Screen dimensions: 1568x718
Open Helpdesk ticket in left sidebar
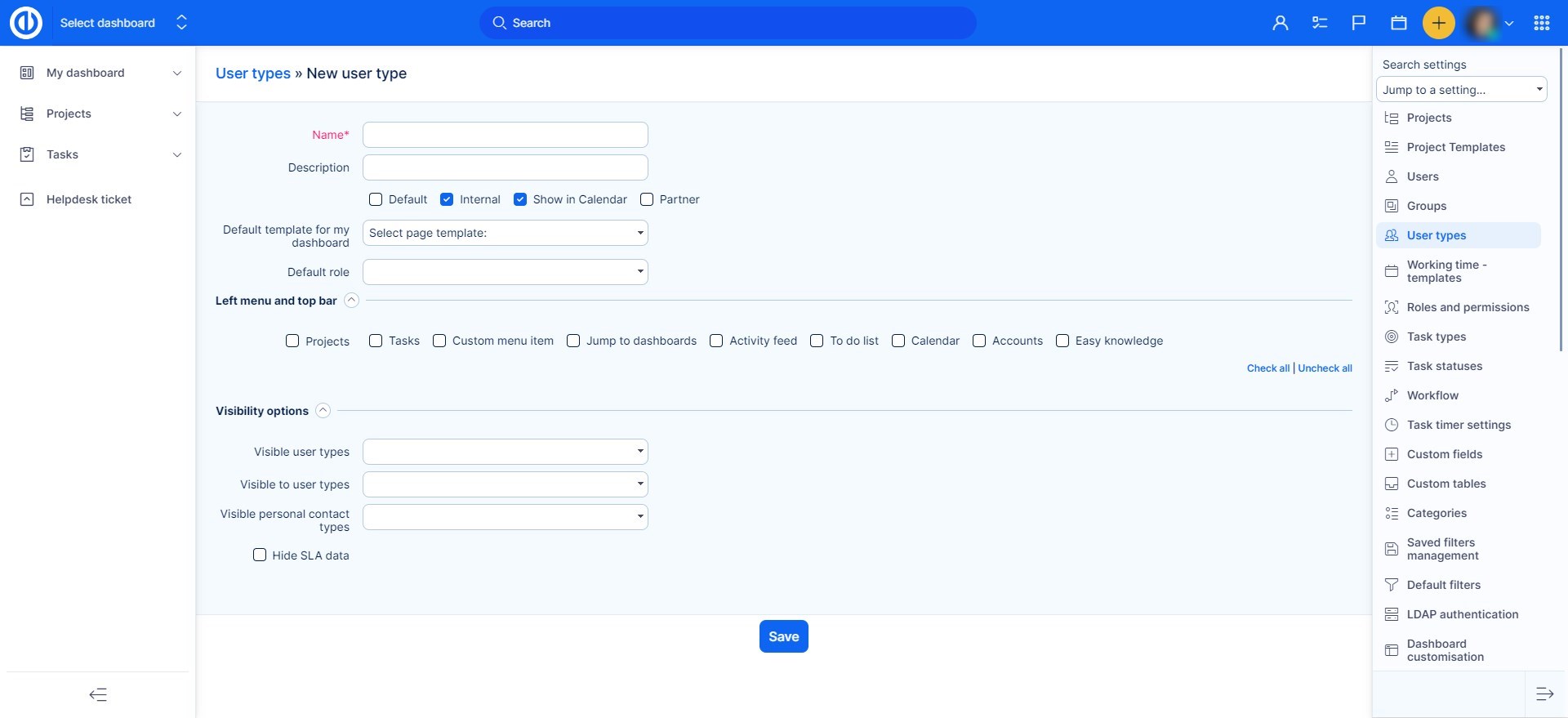coord(88,199)
